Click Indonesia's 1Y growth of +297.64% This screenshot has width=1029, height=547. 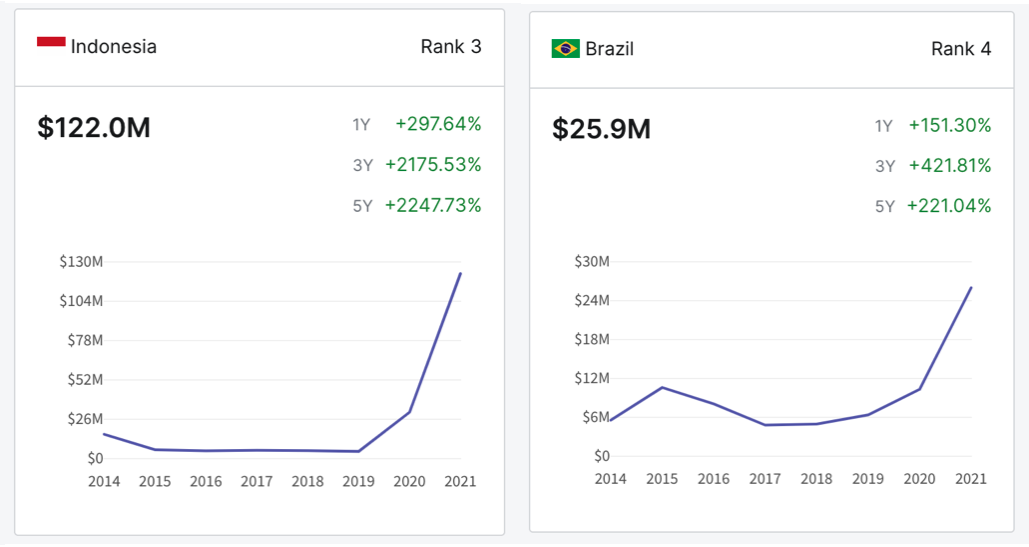[x=438, y=124]
